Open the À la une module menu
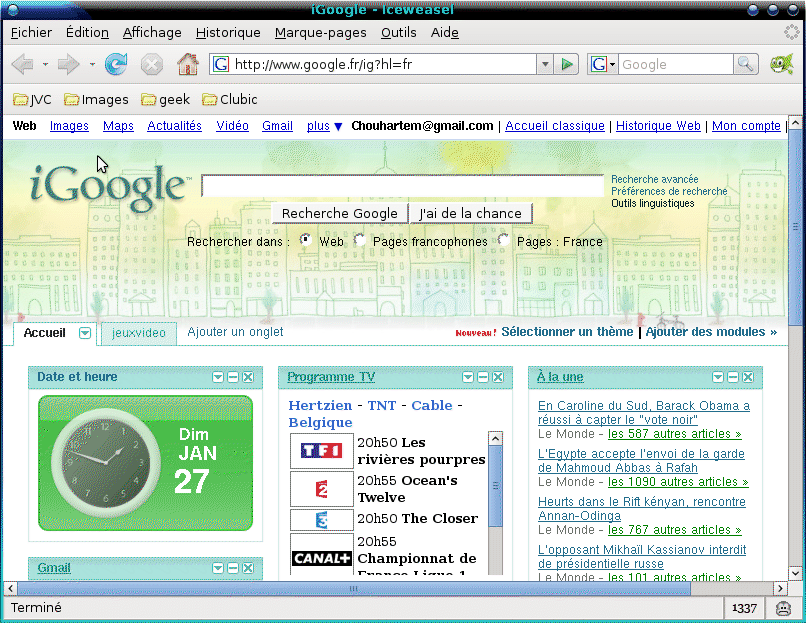The height and width of the screenshot is (623, 806). click(x=718, y=377)
